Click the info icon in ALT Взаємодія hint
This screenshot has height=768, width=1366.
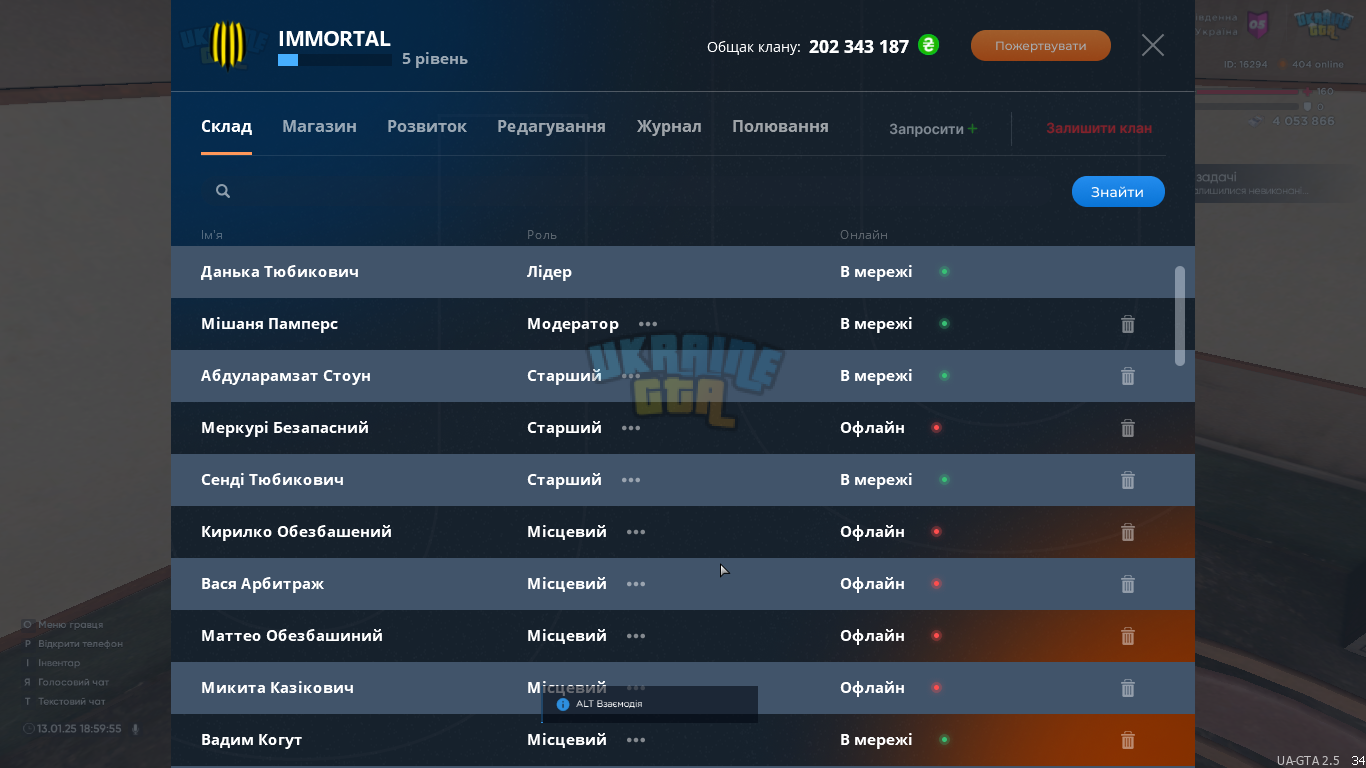pos(563,704)
